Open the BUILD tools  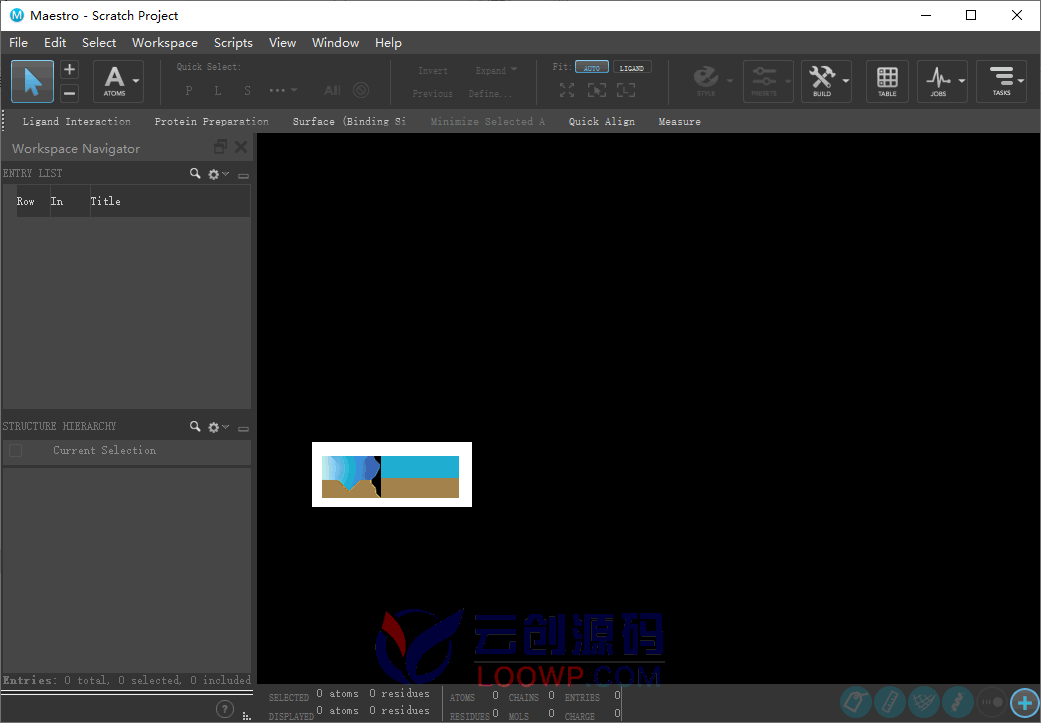coord(822,81)
